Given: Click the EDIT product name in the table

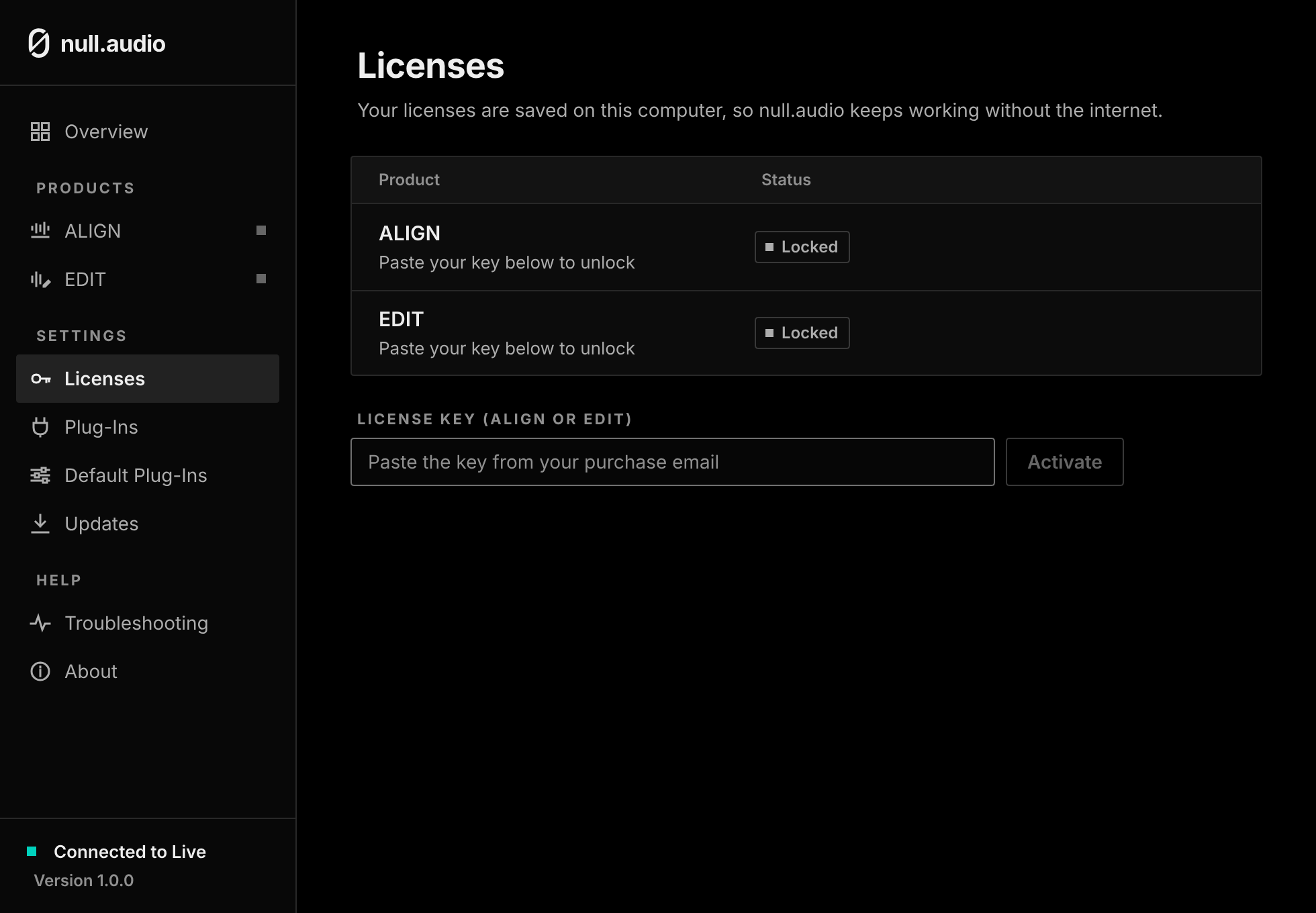Looking at the screenshot, I should pyautogui.click(x=401, y=319).
